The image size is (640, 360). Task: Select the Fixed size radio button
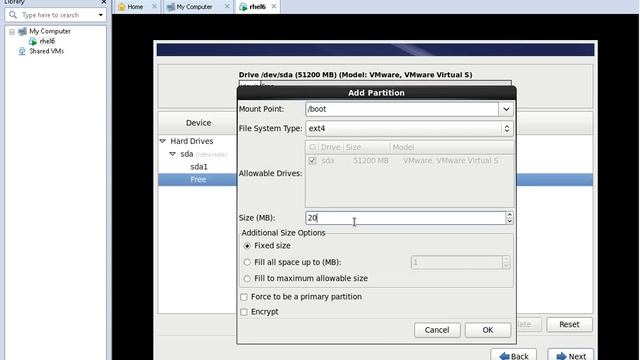click(247, 246)
